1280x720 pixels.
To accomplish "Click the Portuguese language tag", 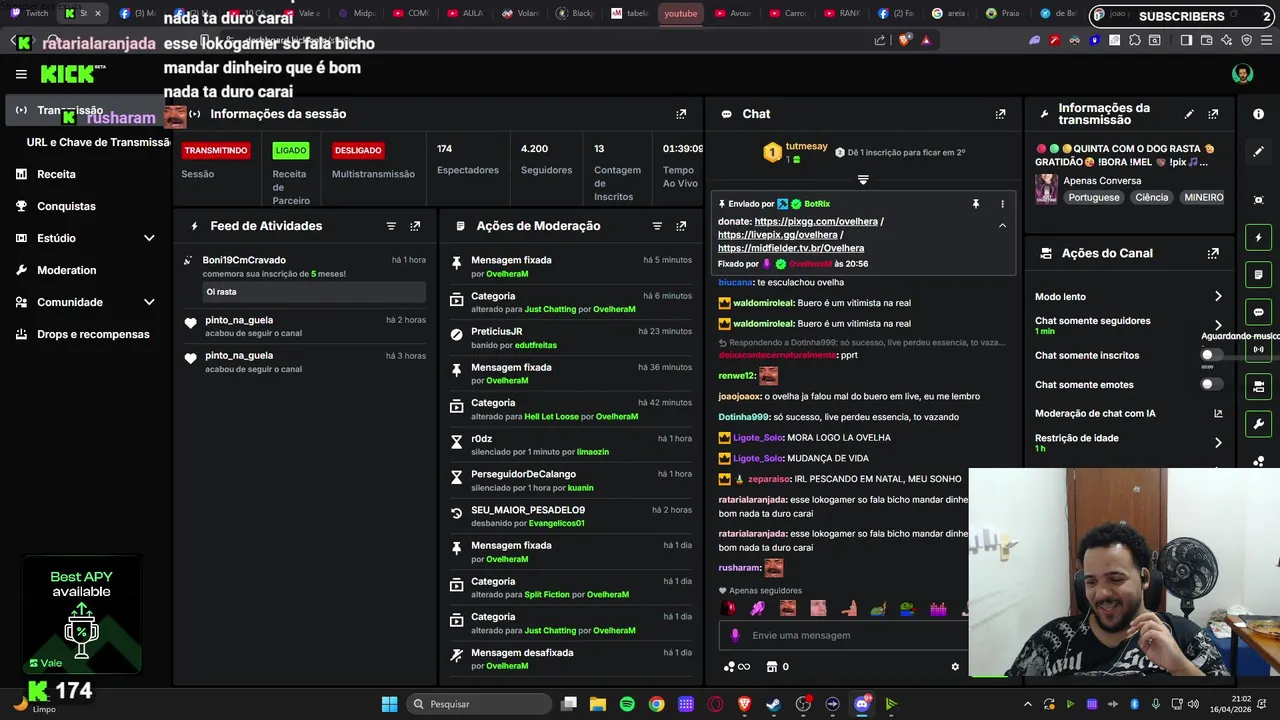I will (1093, 198).
